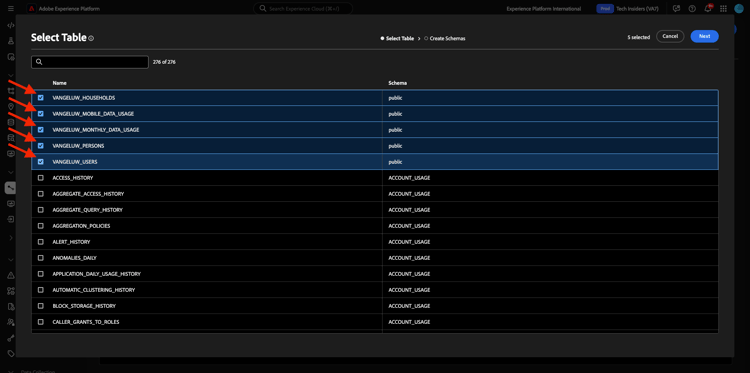The width and height of the screenshot is (750, 373).
Task: Click the table search input field
Action: 90,62
